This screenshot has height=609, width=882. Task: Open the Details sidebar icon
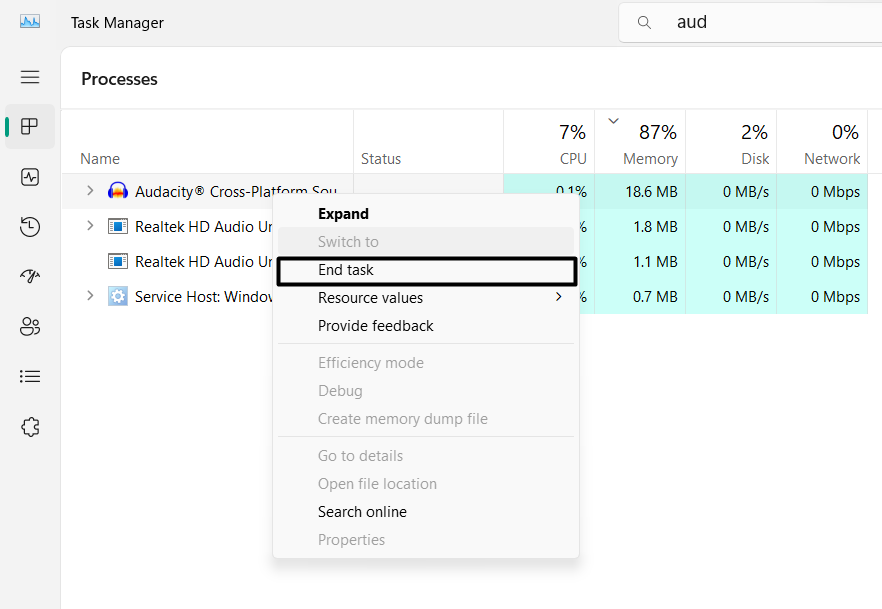pos(30,376)
